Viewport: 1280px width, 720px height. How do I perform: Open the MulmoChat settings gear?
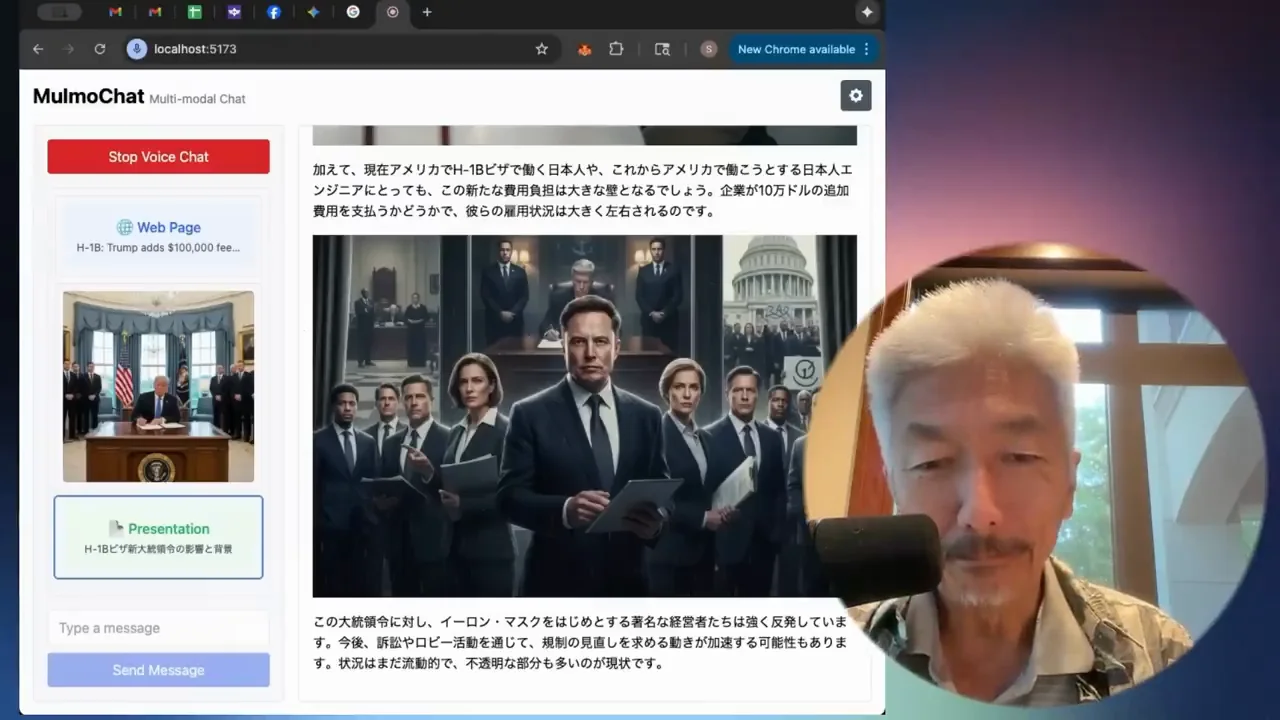pos(856,96)
